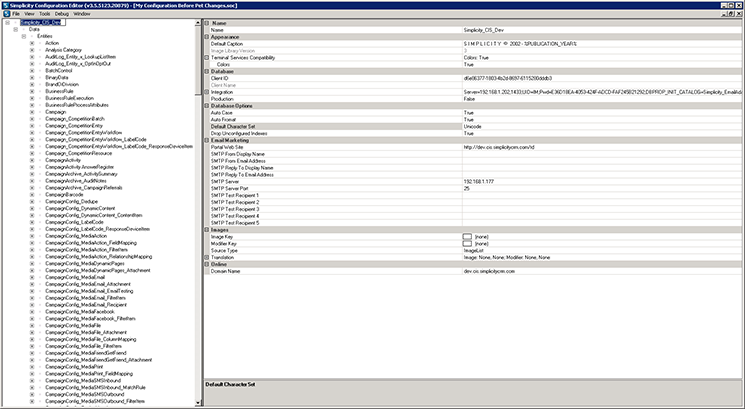745x409 pixels.
Task: Click the Source Type ImageList value
Action: pos(602,250)
